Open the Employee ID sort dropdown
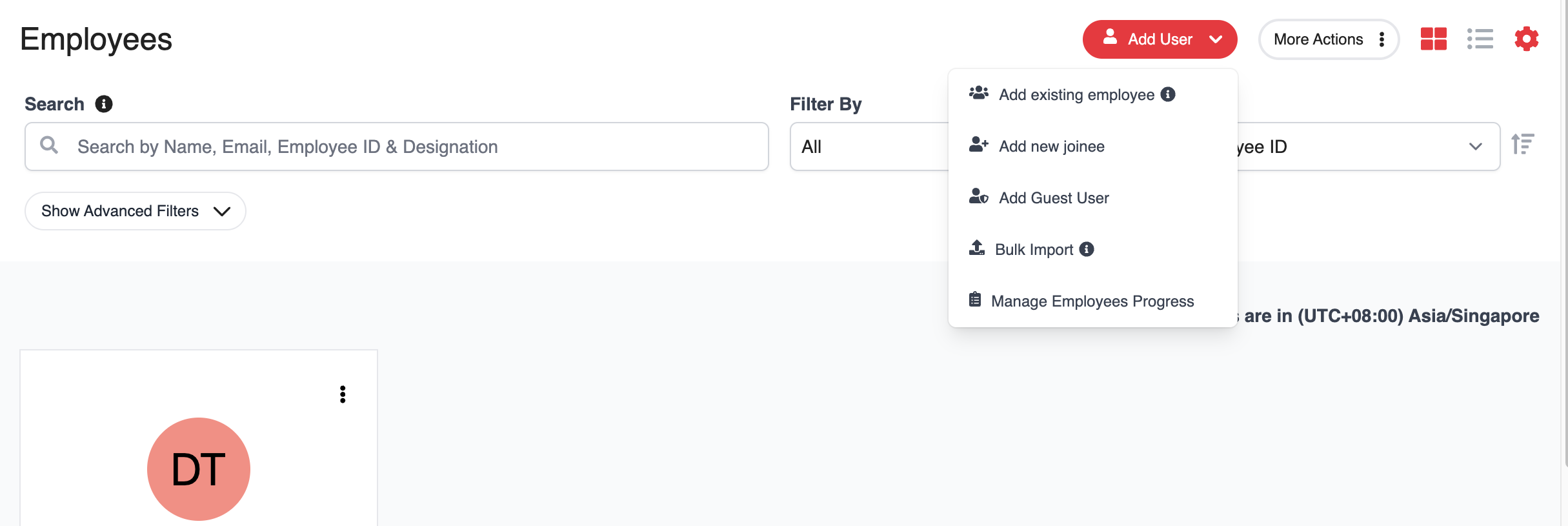The height and width of the screenshot is (526, 1568). (x=1368, y=147)
